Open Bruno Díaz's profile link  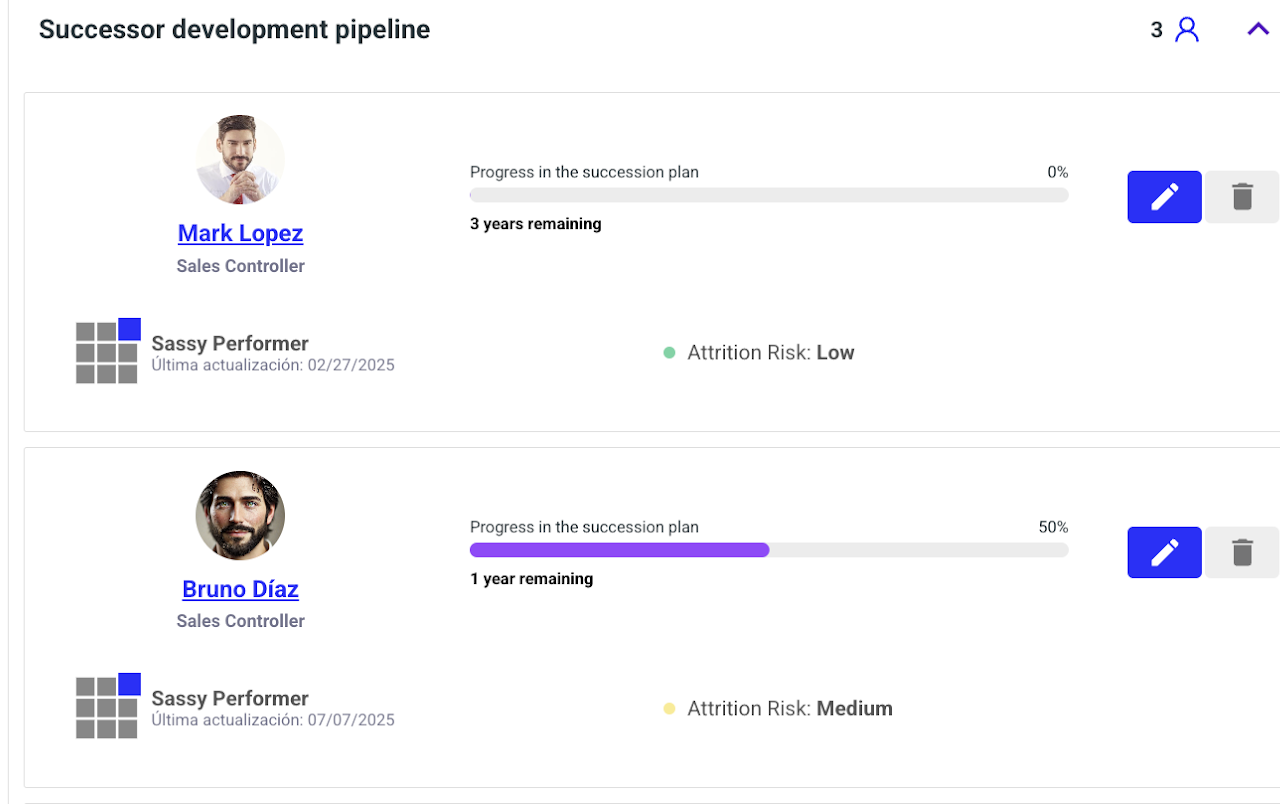240,589
